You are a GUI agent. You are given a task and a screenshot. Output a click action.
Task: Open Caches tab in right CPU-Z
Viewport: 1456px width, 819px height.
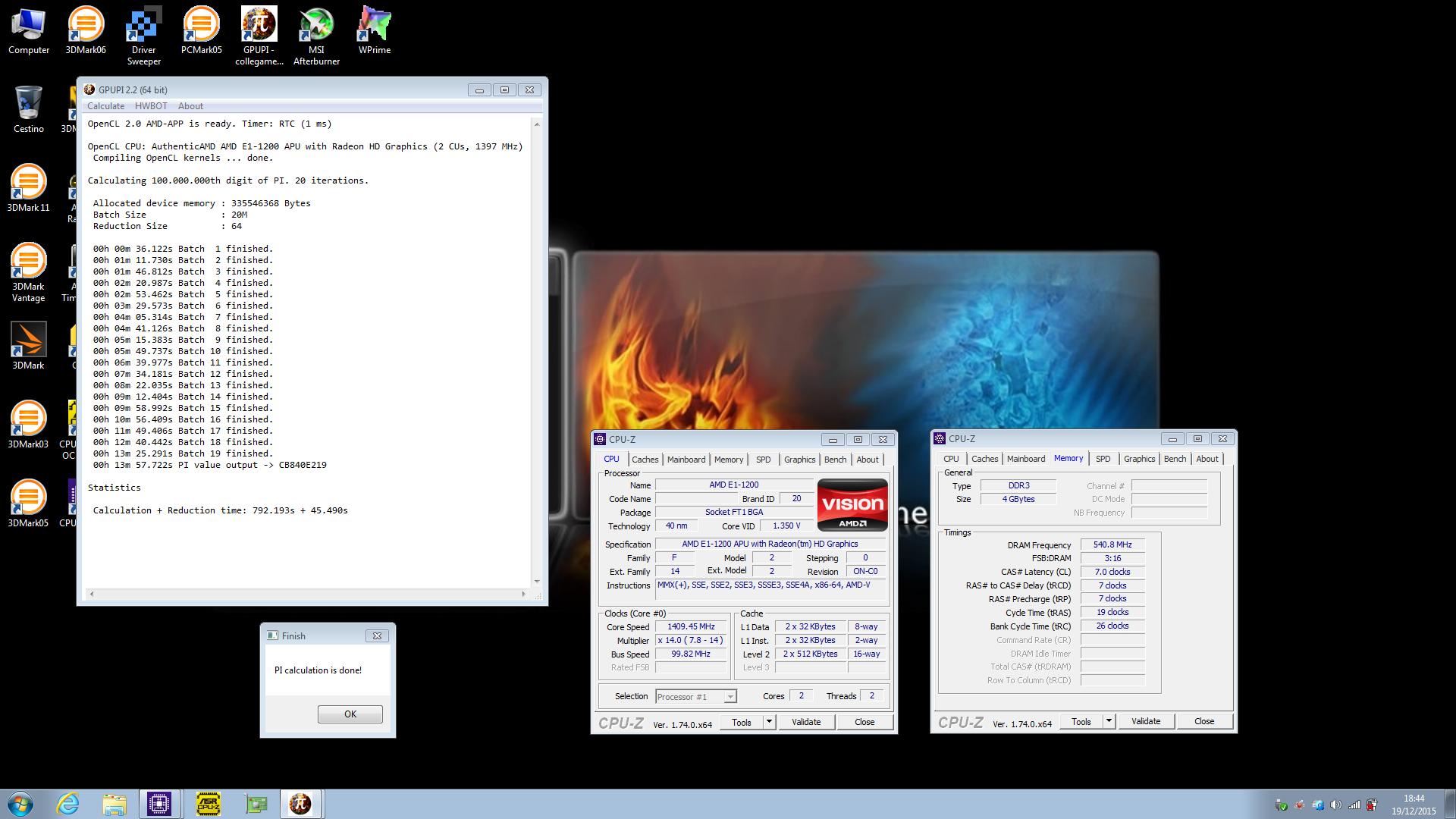[984, 459]
